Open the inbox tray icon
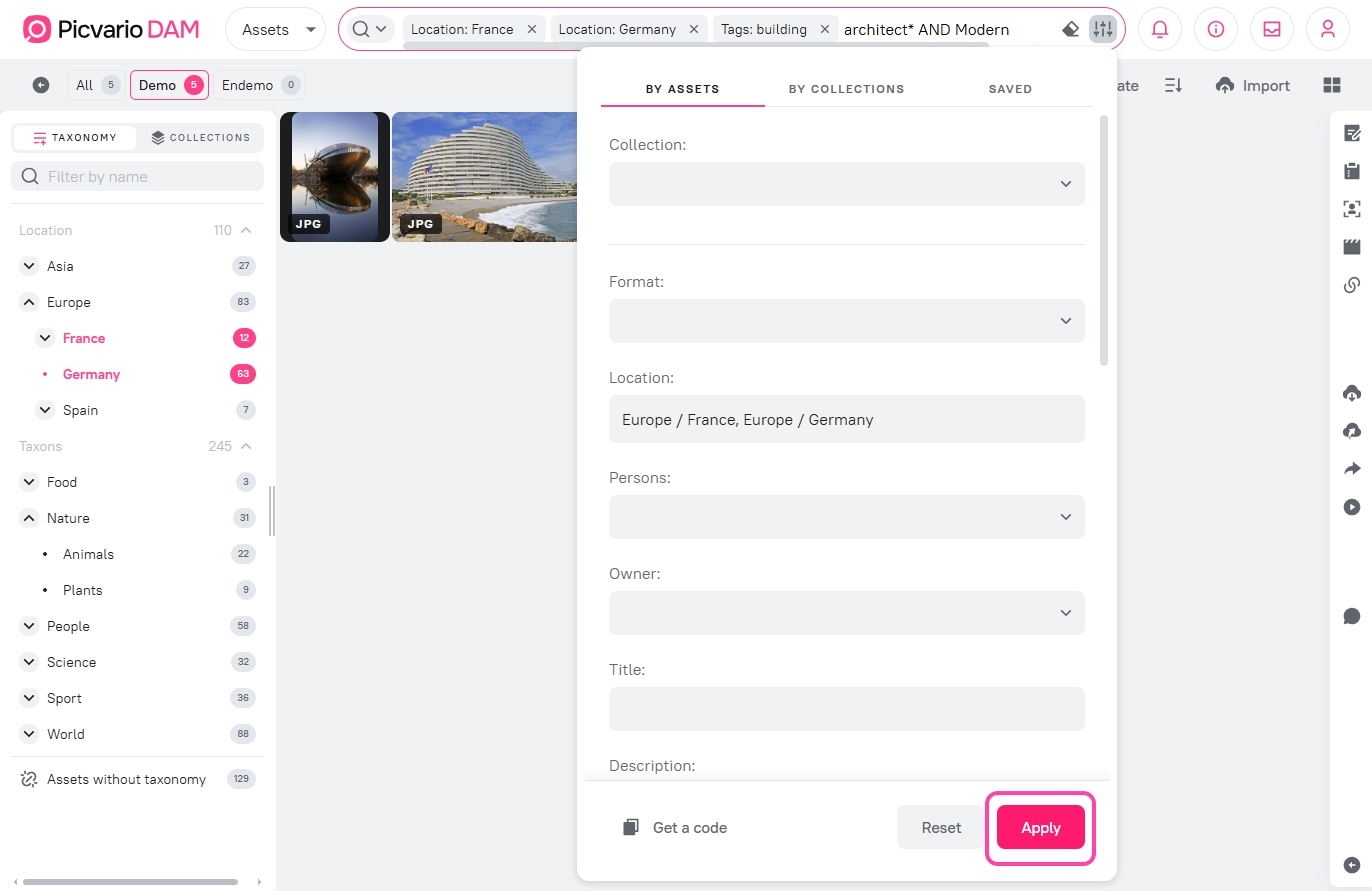 (x=1272, y=29)
